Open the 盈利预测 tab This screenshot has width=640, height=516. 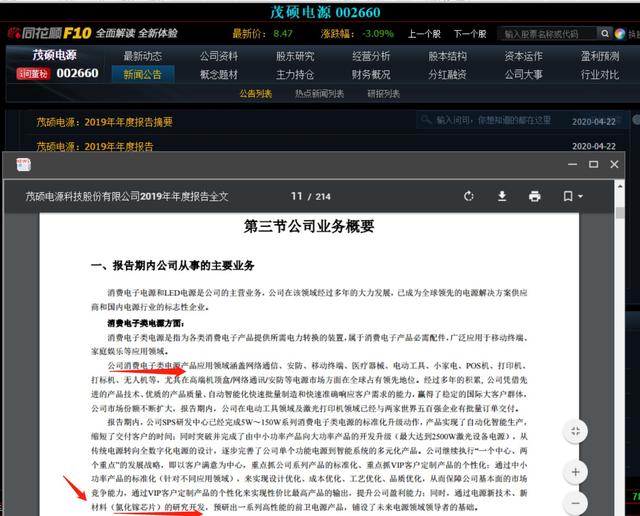[x=600, y=56]
